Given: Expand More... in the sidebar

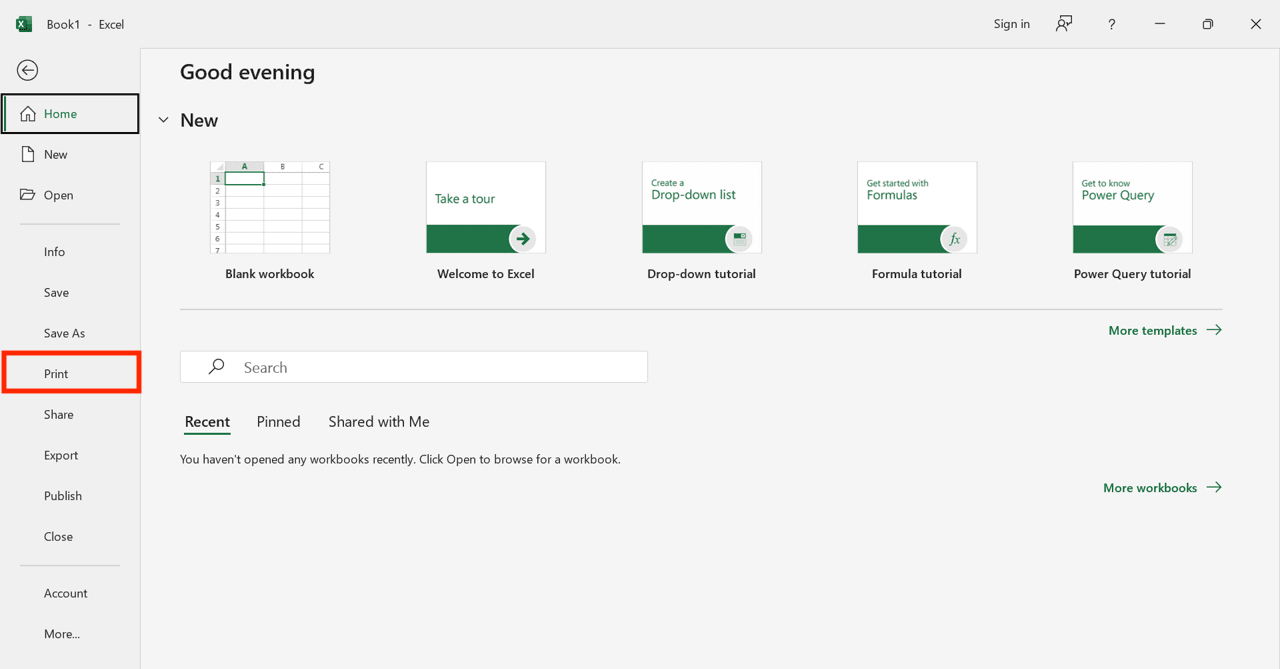Looking at the screenshot, I should tap(70, 634).
